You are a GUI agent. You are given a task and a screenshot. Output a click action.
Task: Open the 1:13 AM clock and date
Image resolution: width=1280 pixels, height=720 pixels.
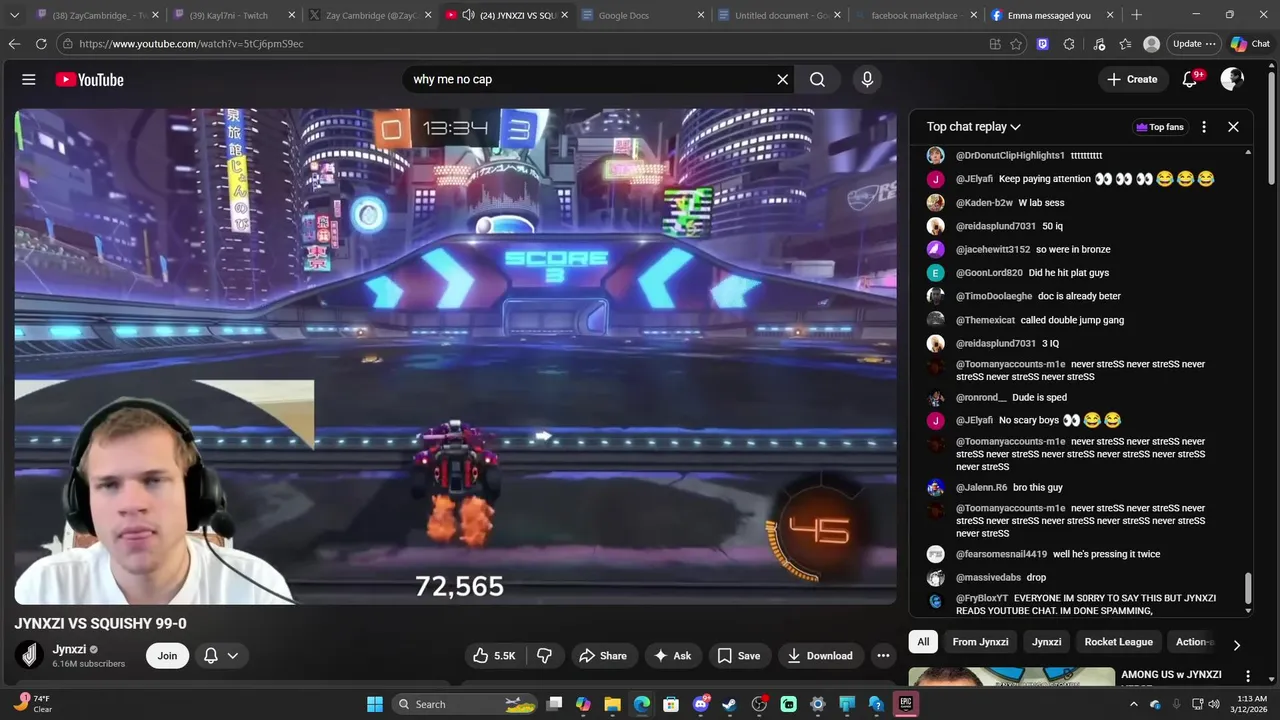pyautogui.click(x=1252, y=704)
